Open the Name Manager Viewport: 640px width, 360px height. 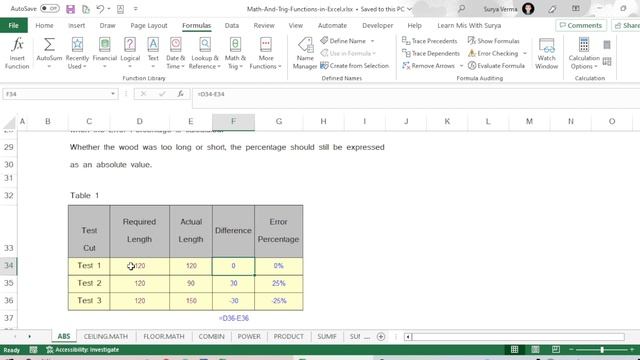[305, 54]
